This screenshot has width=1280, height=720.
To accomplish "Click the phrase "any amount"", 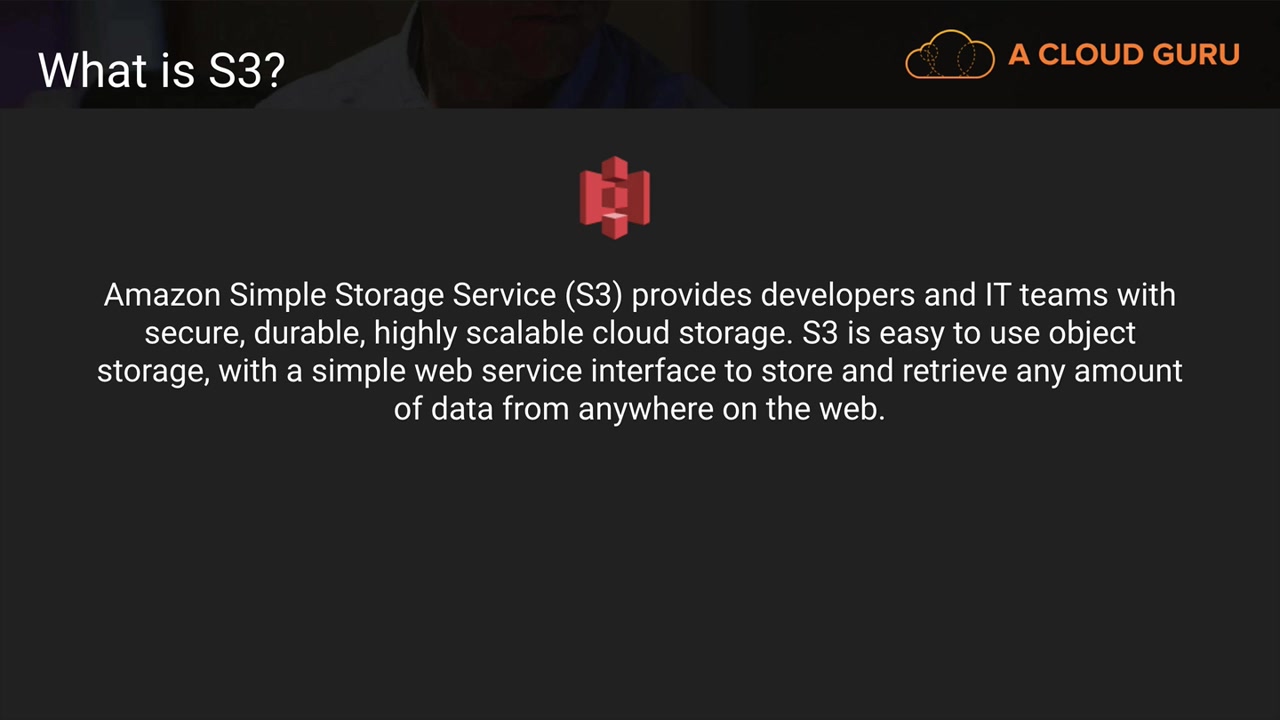I will [1099, 372].
